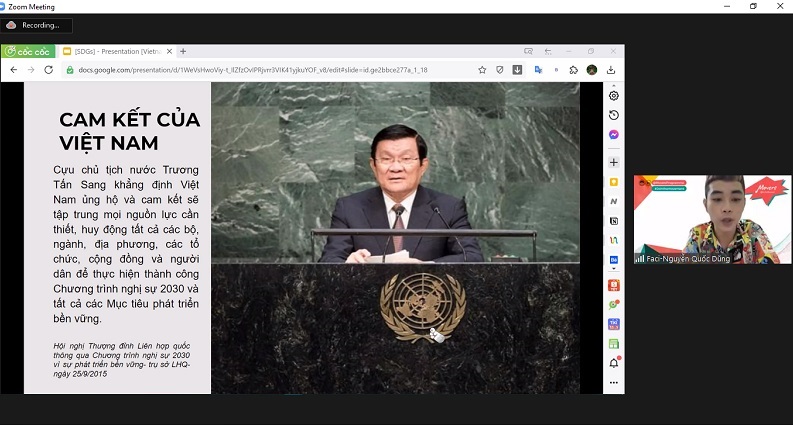
Task: Open browsing history in the sidebar
Action: coord(614,115)
